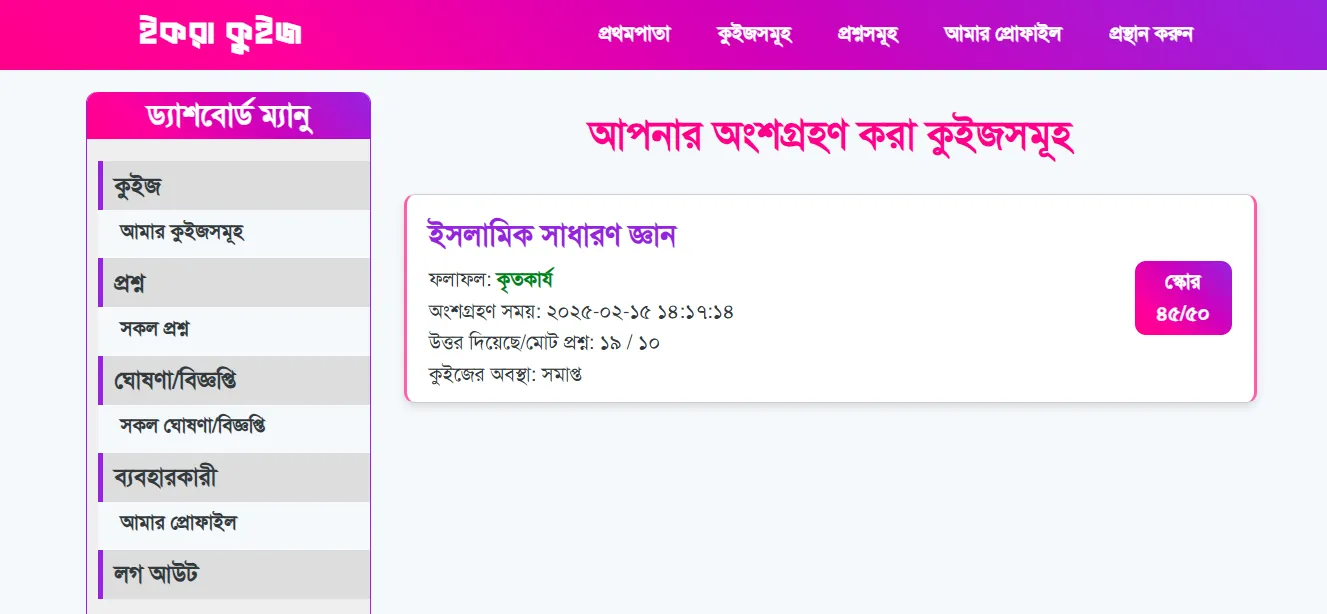Click the ড্যাশবোর্ড ম্যানু sidebar header
1327x614 pixels.
click(x=228, y=116)
